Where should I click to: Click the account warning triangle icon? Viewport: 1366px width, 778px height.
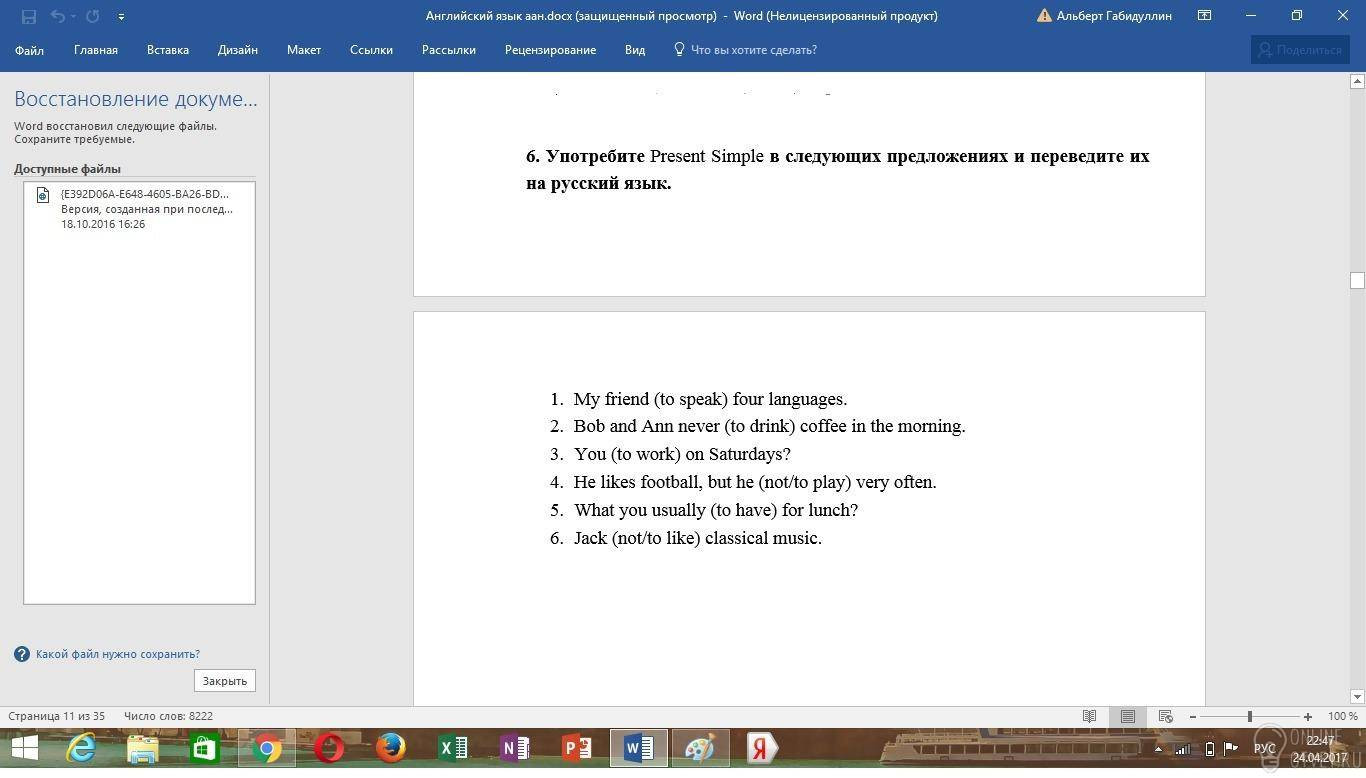(1045, 16)
